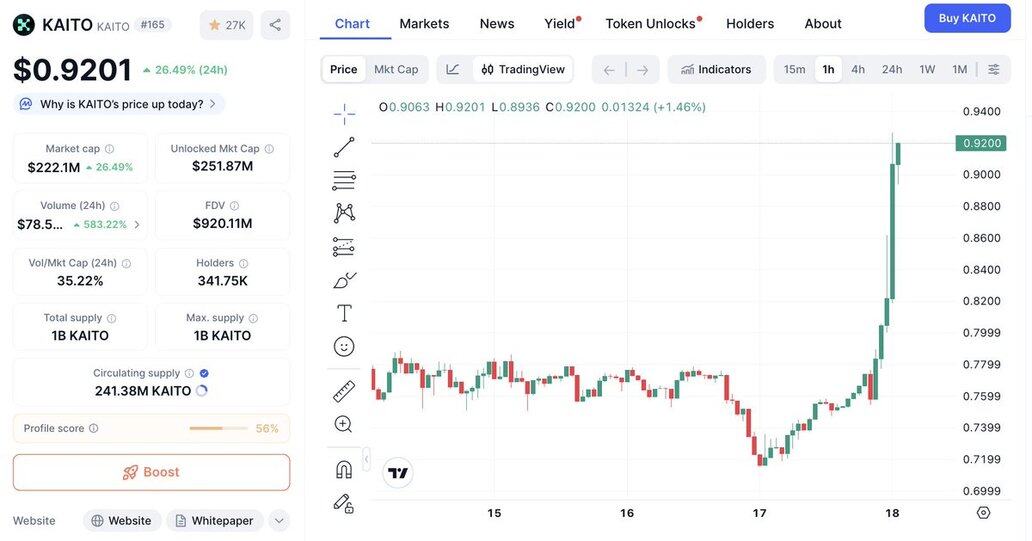Open the Markets tab
Screen dimensions: 1032x541
[424, 23]
